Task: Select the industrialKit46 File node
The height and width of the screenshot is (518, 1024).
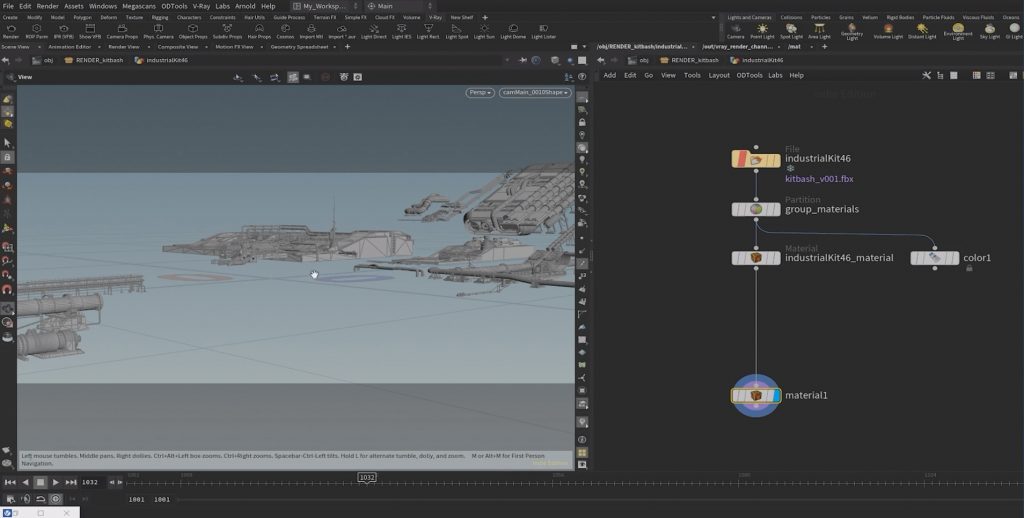Action: point(756,159)
